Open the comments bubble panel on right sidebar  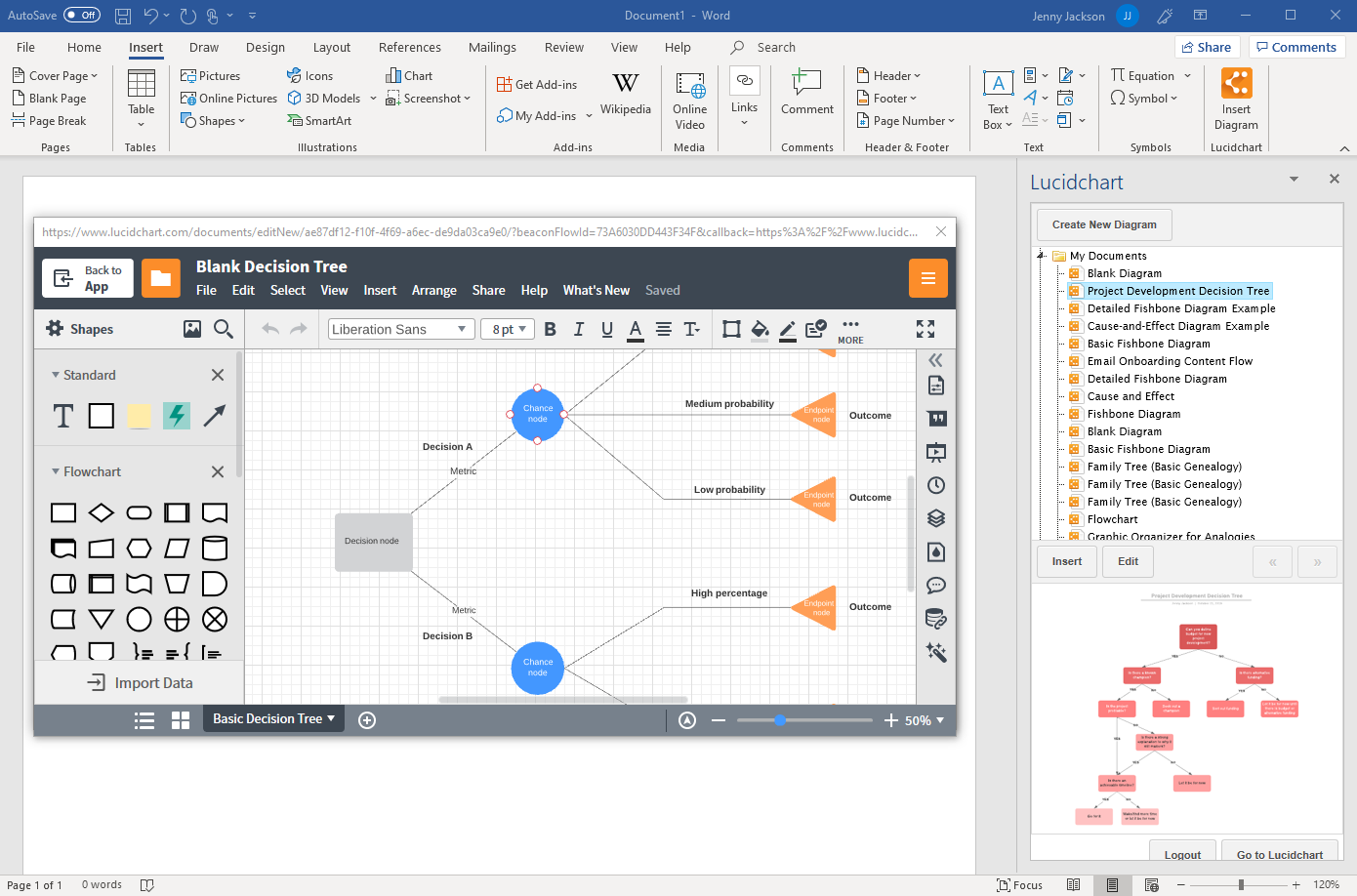[935, 585]
